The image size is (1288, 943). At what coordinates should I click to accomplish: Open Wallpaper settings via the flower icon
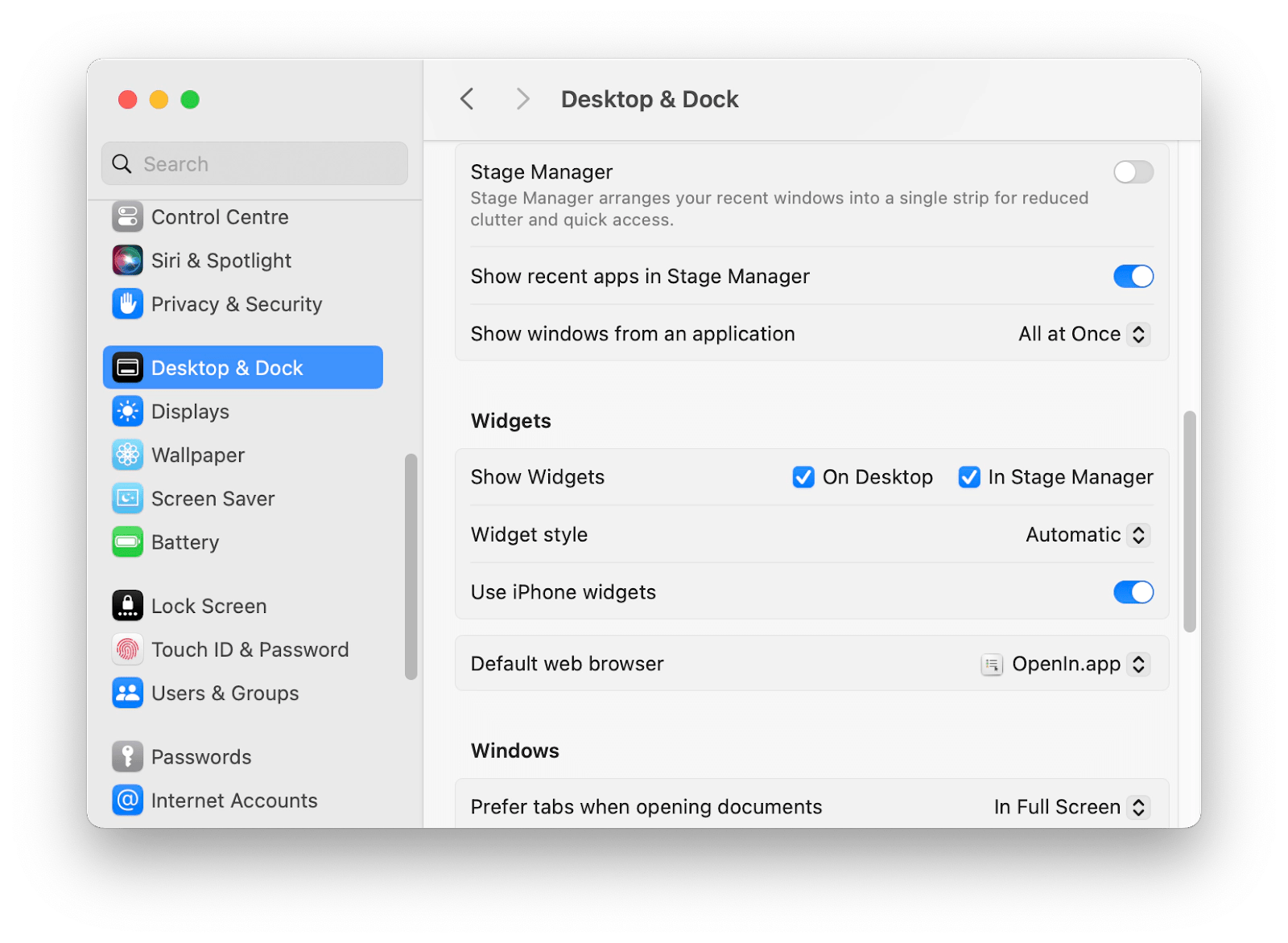[x=127, y=455]
